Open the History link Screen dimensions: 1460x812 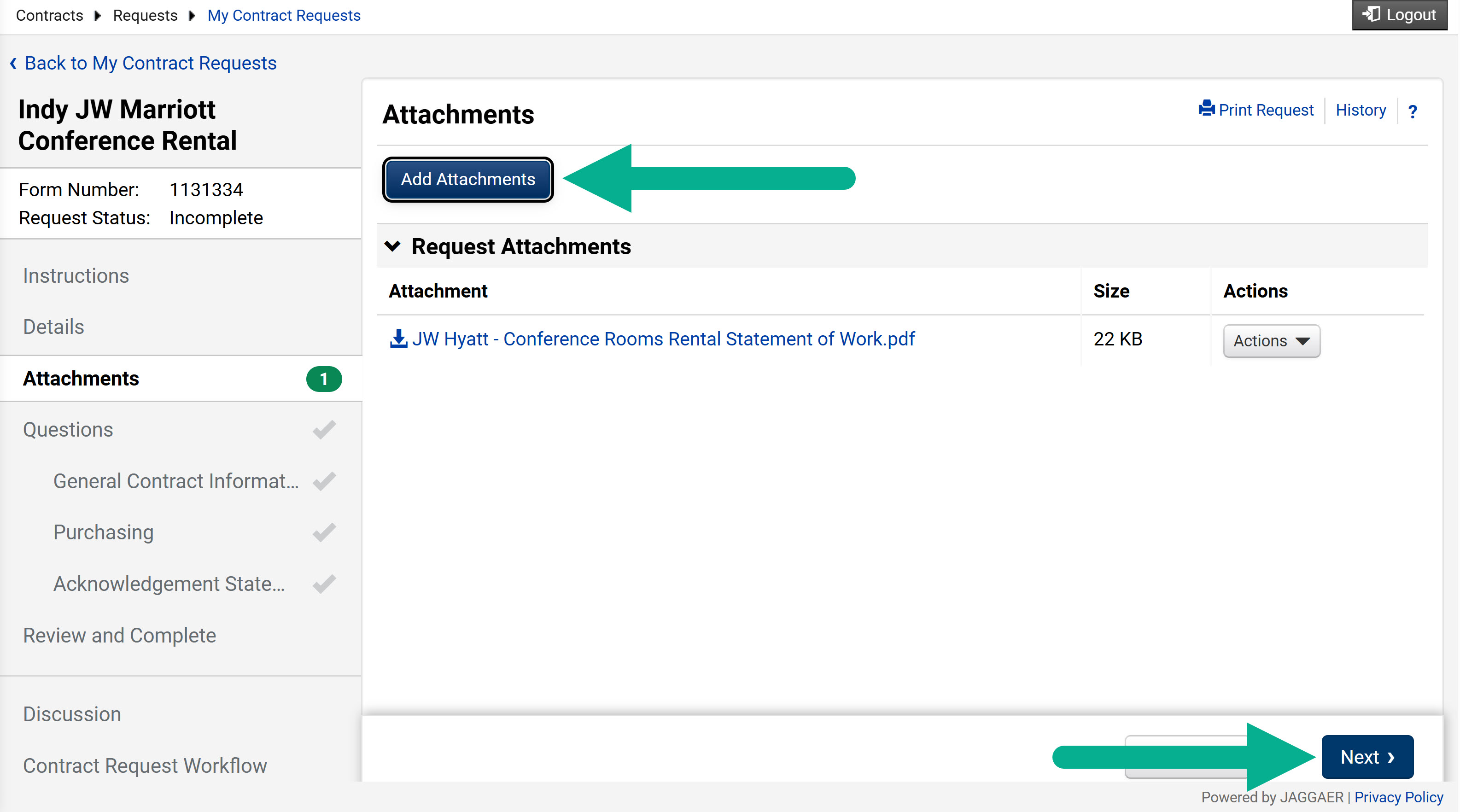tap(1361, 110)
